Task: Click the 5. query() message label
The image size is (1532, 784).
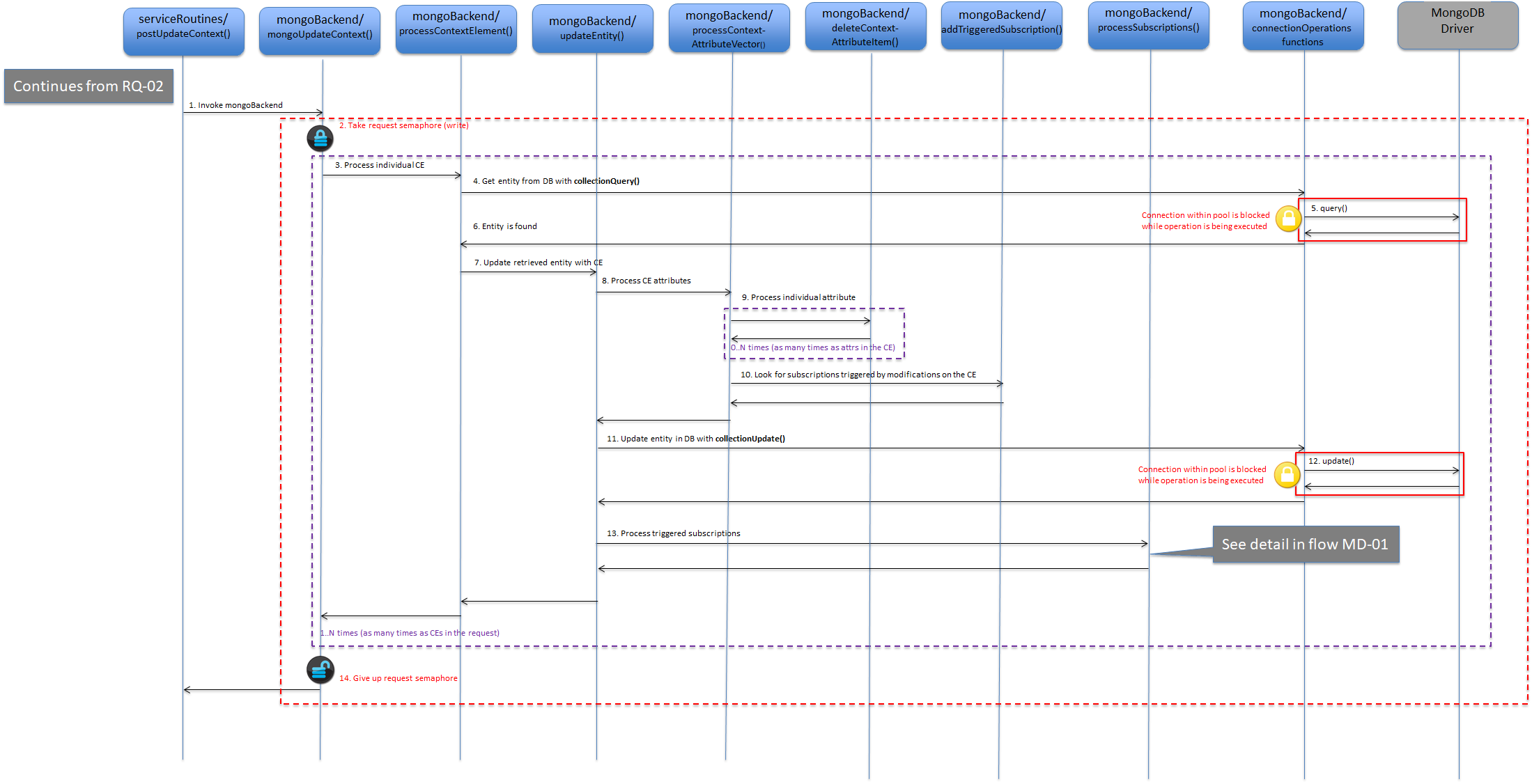Action: (x=1329, y=208)
